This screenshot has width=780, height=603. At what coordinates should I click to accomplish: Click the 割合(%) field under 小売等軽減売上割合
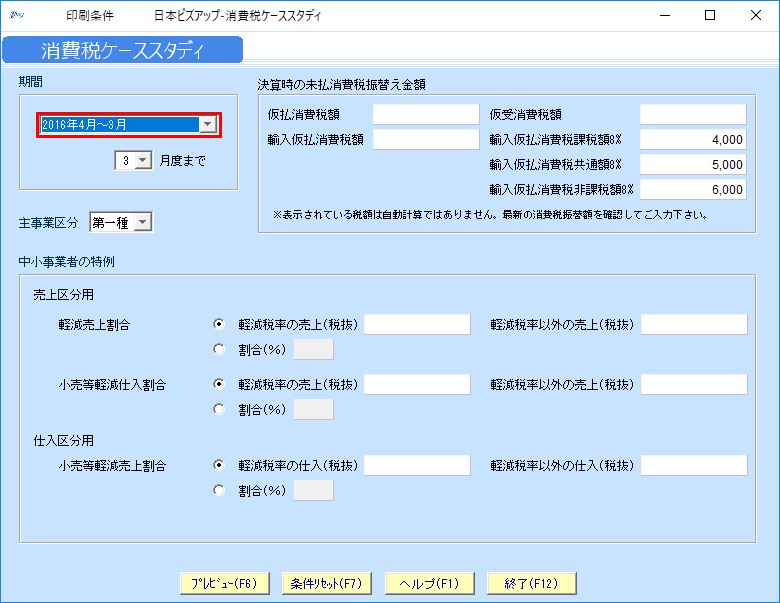tap(313, 490)
